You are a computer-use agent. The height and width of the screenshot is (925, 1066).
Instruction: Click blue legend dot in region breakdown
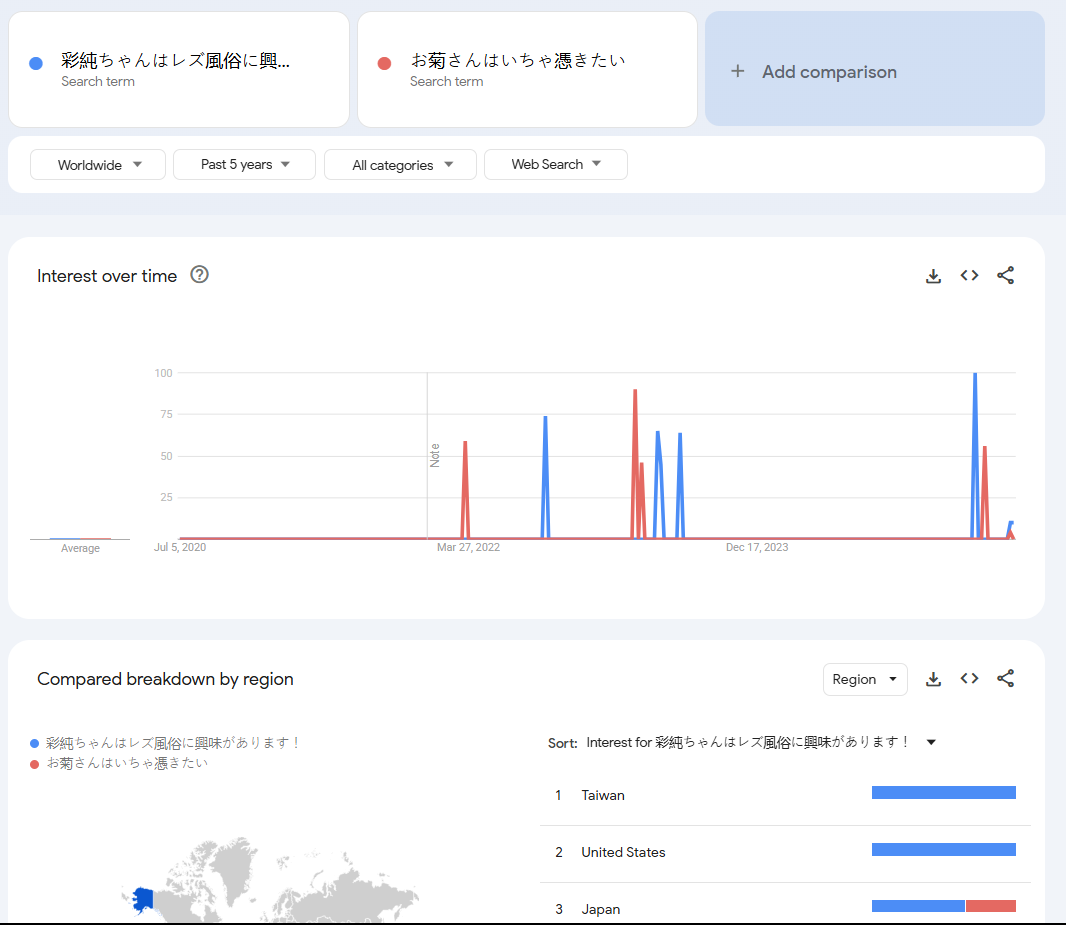(35, 744)
